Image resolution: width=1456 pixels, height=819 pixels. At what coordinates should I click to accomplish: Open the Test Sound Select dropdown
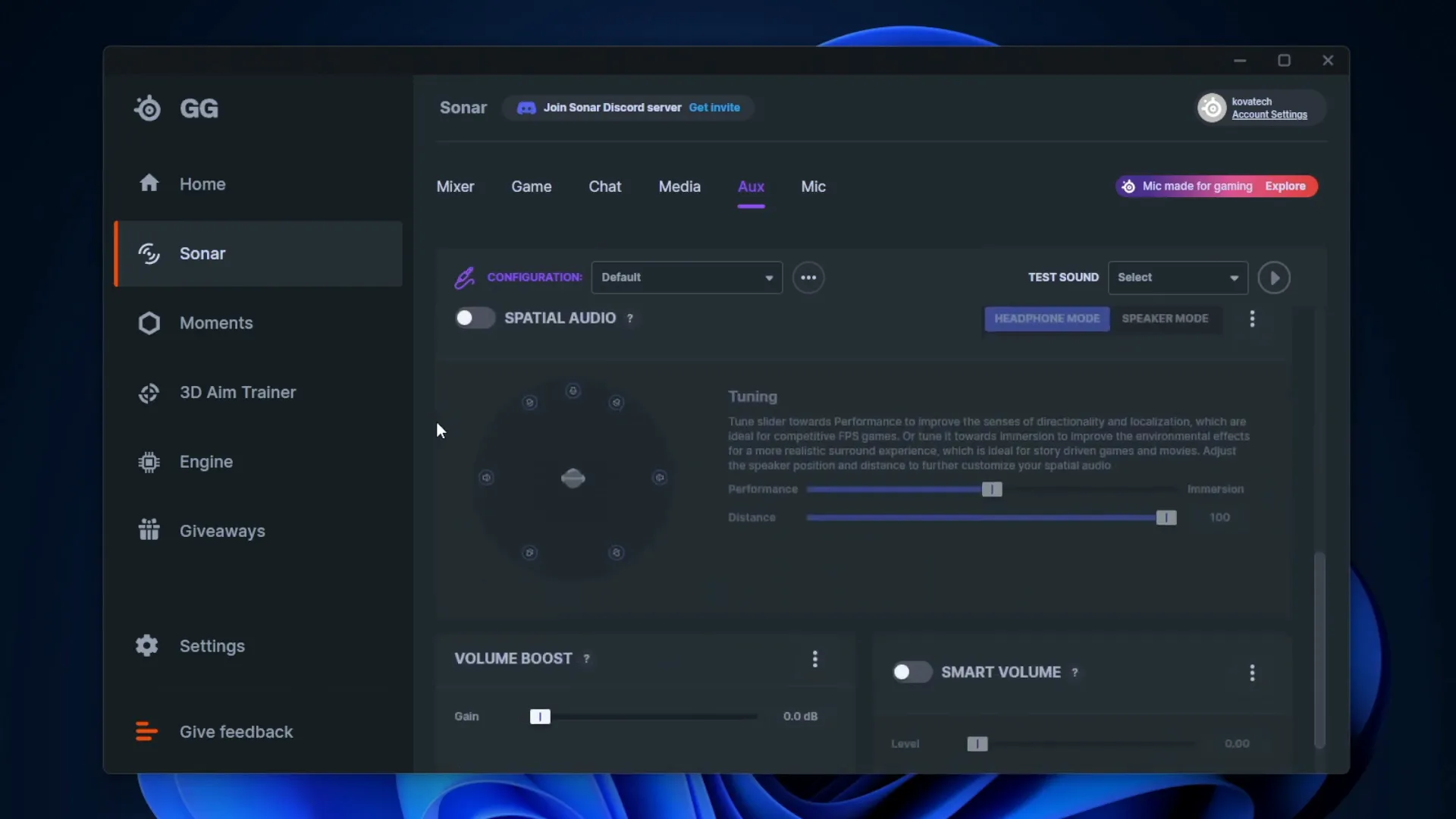[x=1178, y=278]
